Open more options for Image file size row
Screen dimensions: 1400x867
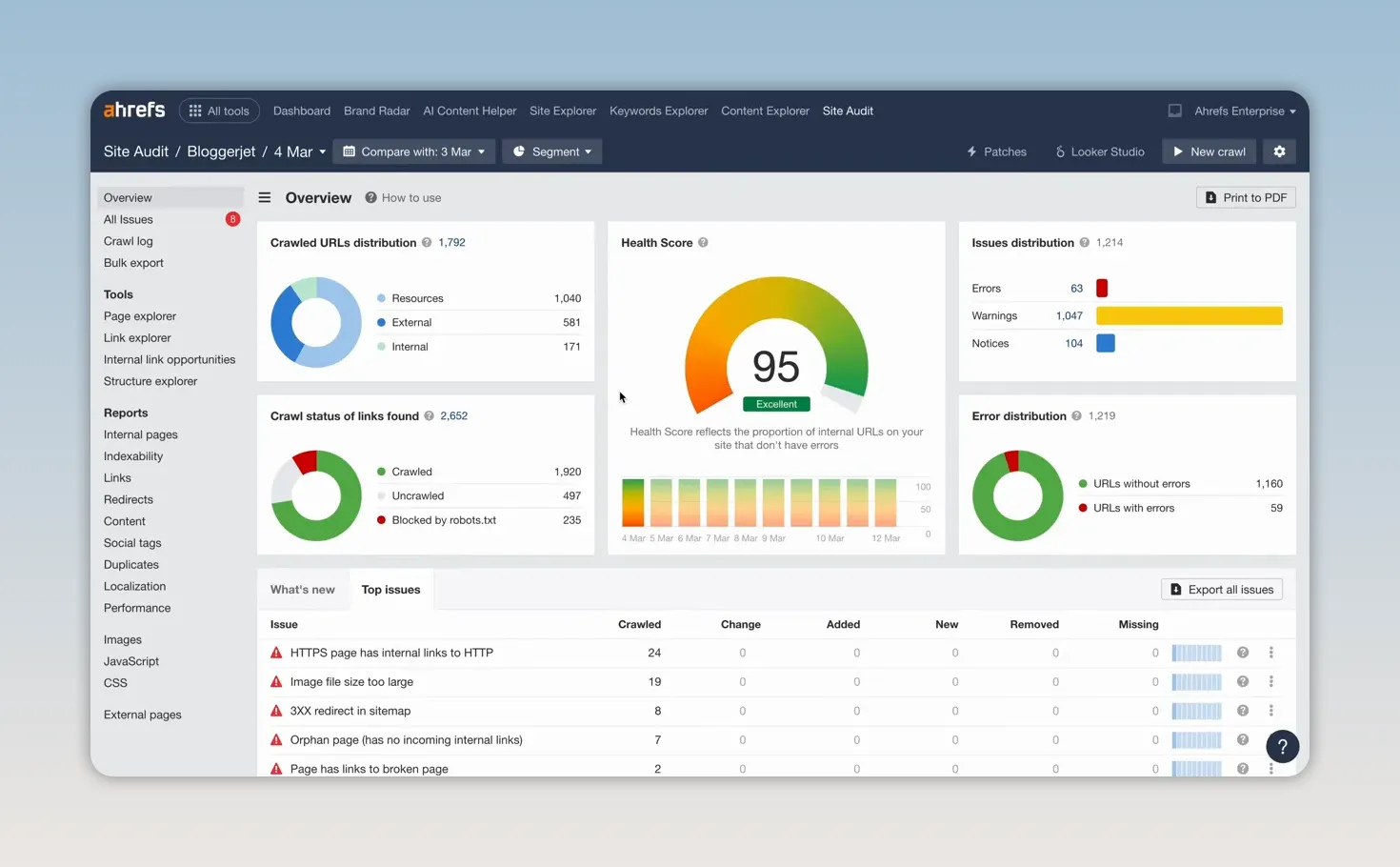click(x=1271, y=681)
